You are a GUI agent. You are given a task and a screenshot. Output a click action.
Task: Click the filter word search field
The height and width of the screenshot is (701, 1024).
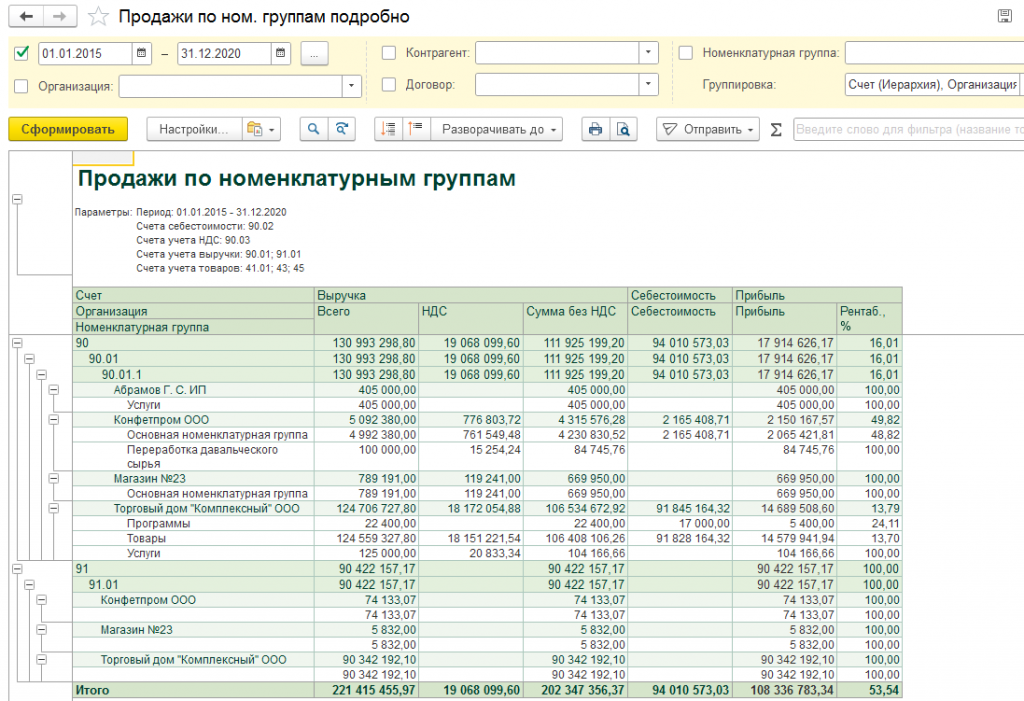[908, 129]
